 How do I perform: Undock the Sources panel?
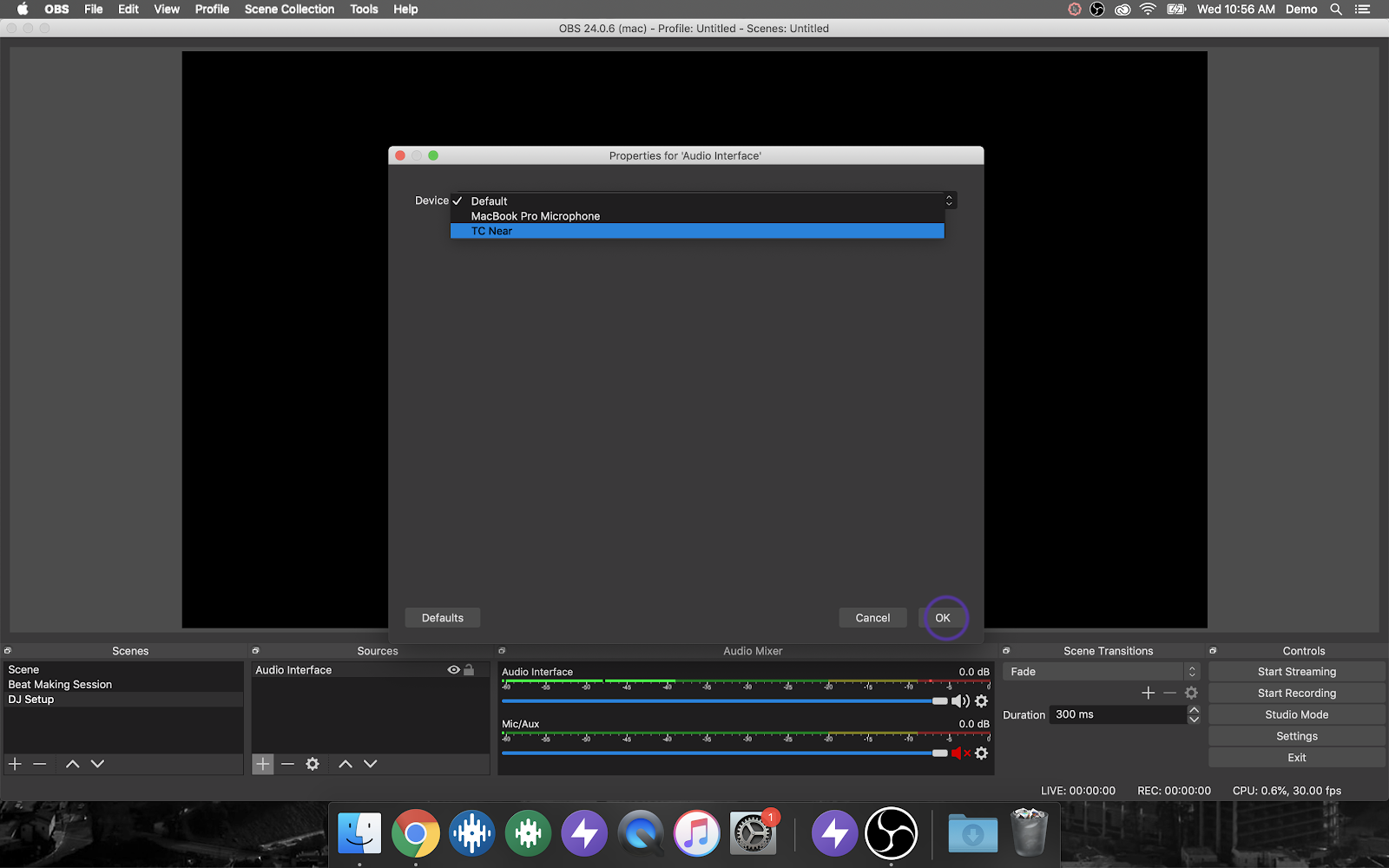tap(255, 651)
